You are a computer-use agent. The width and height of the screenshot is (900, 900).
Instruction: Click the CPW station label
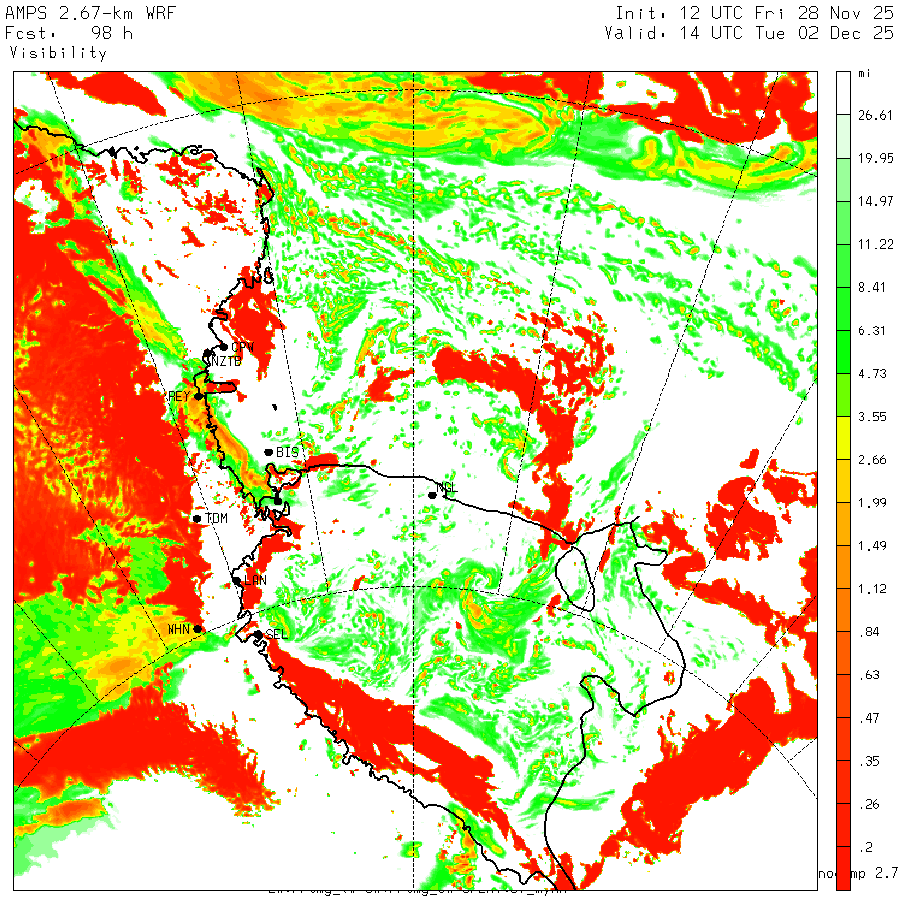[x=242, y=348]
